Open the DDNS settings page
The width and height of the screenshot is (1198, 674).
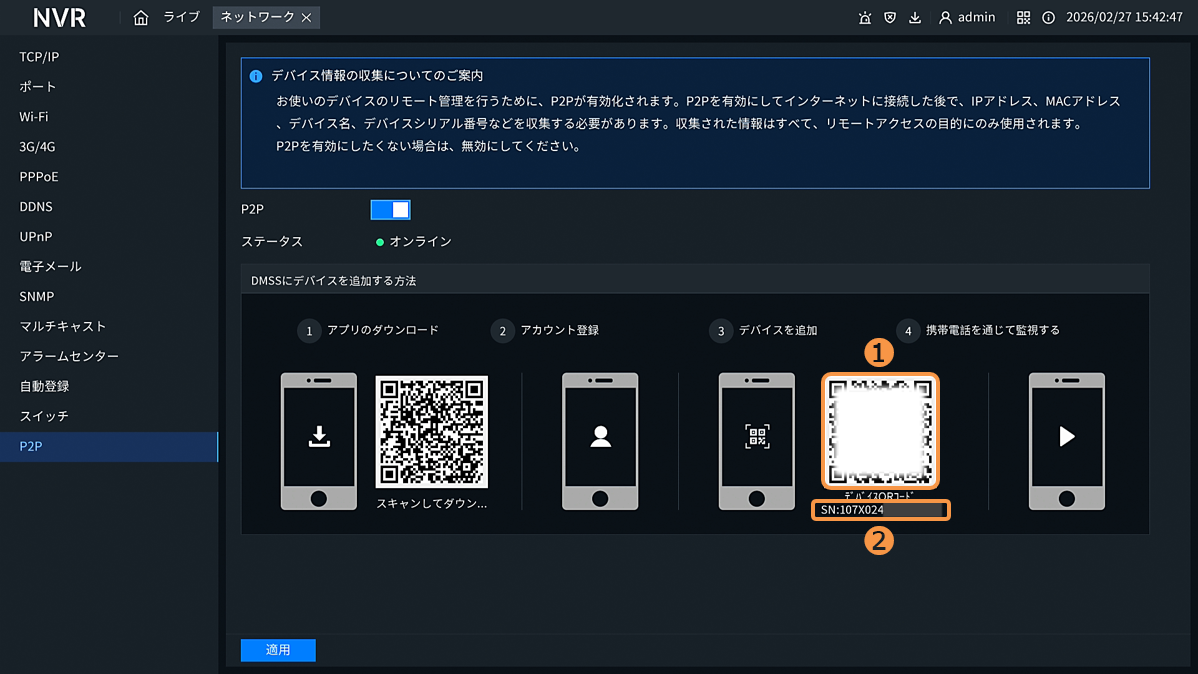point(36,207)
